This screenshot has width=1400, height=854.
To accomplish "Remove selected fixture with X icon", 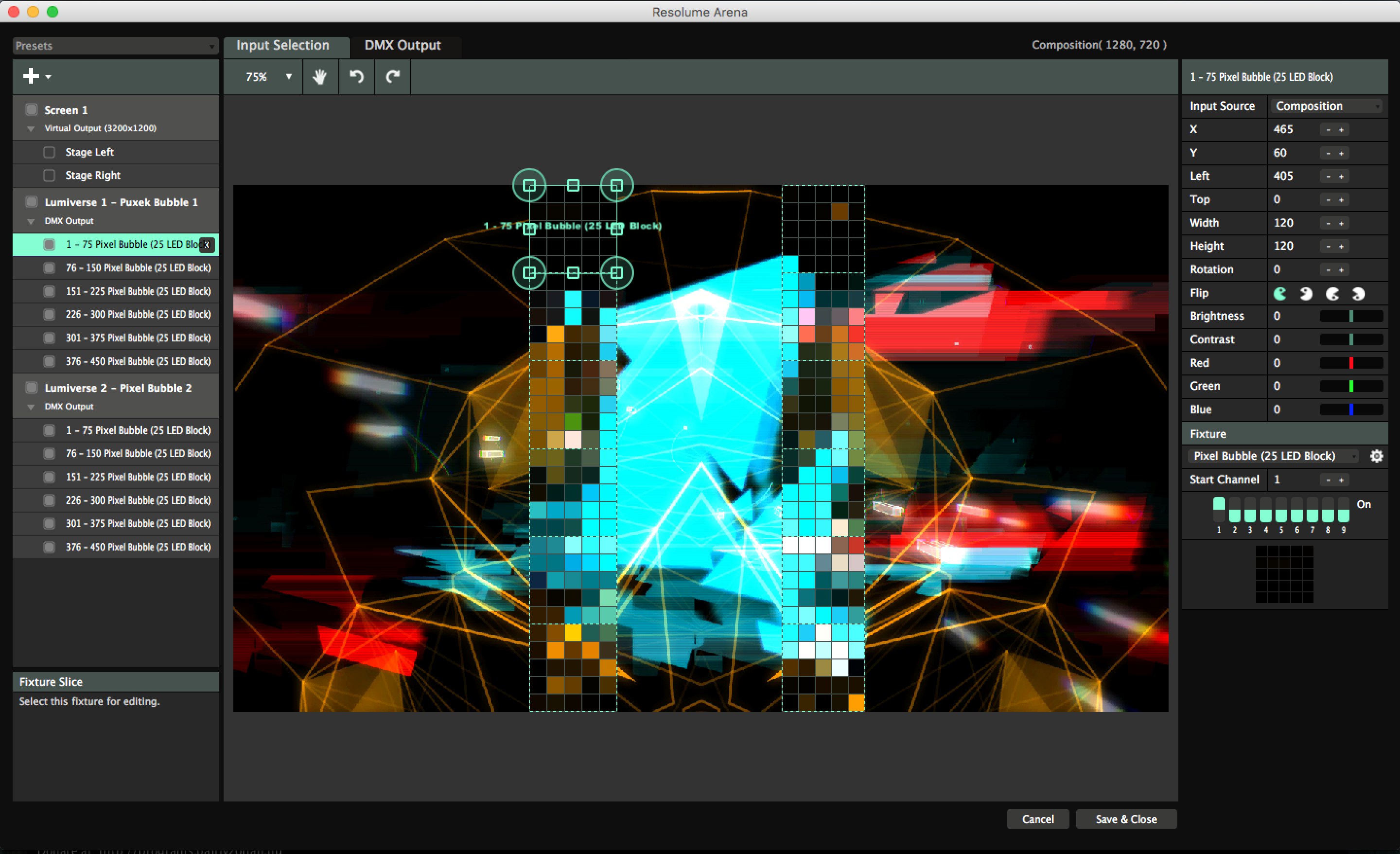I will tap(208, 245).
